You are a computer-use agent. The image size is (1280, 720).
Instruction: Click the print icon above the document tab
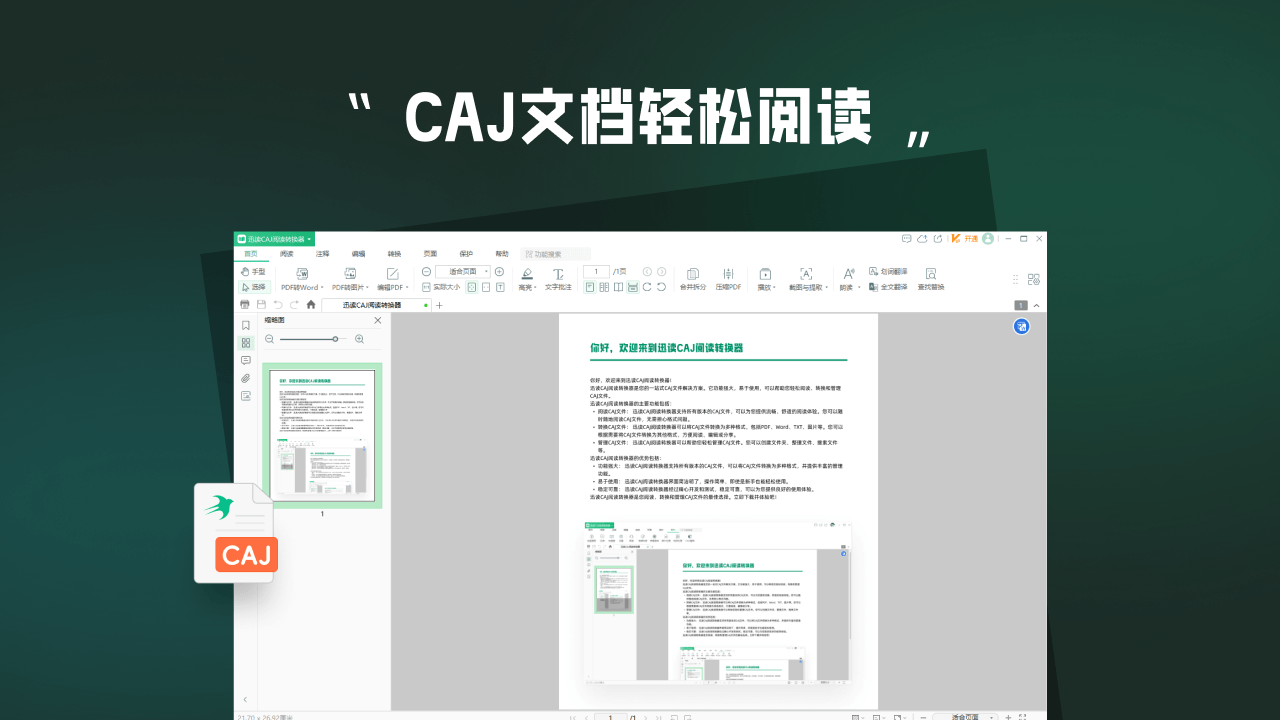(244, 305)
